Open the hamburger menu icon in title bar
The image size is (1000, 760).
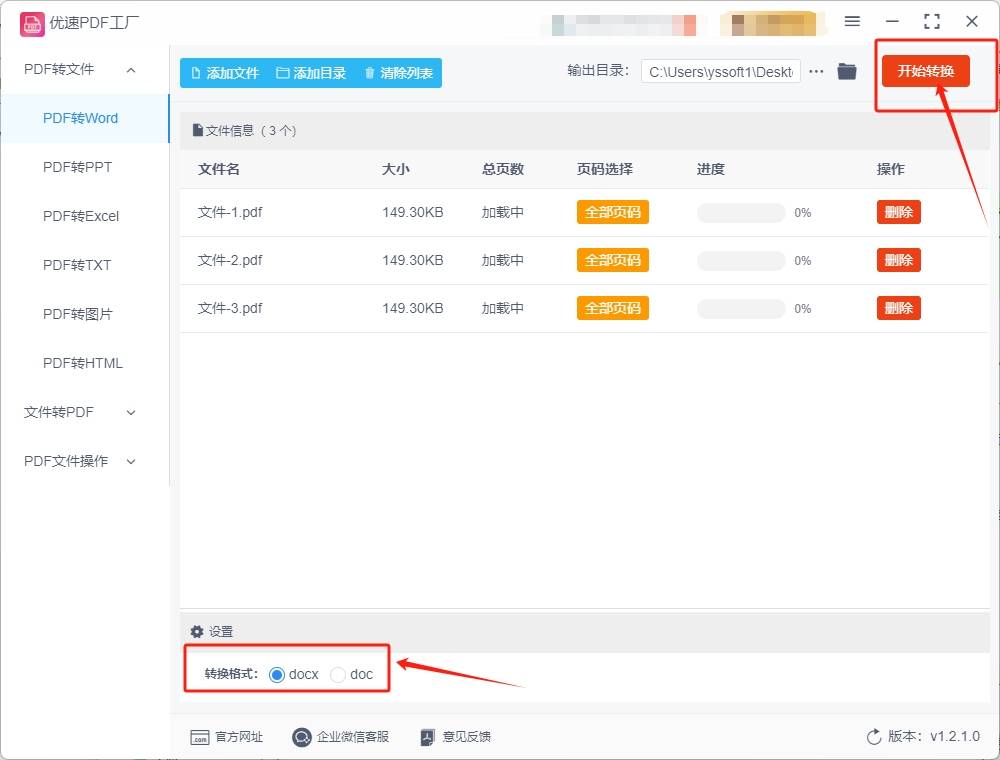coord(852,21)
